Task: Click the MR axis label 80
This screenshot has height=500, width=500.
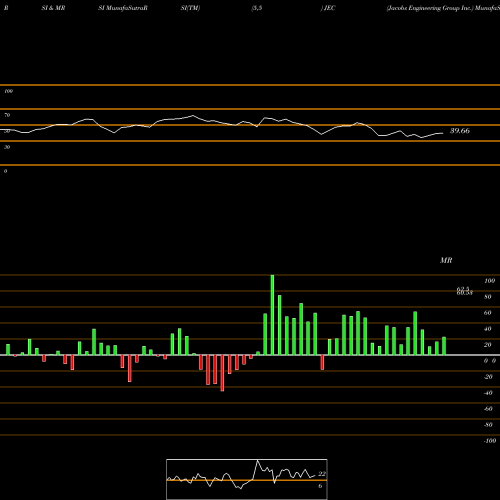Action: 488,297
